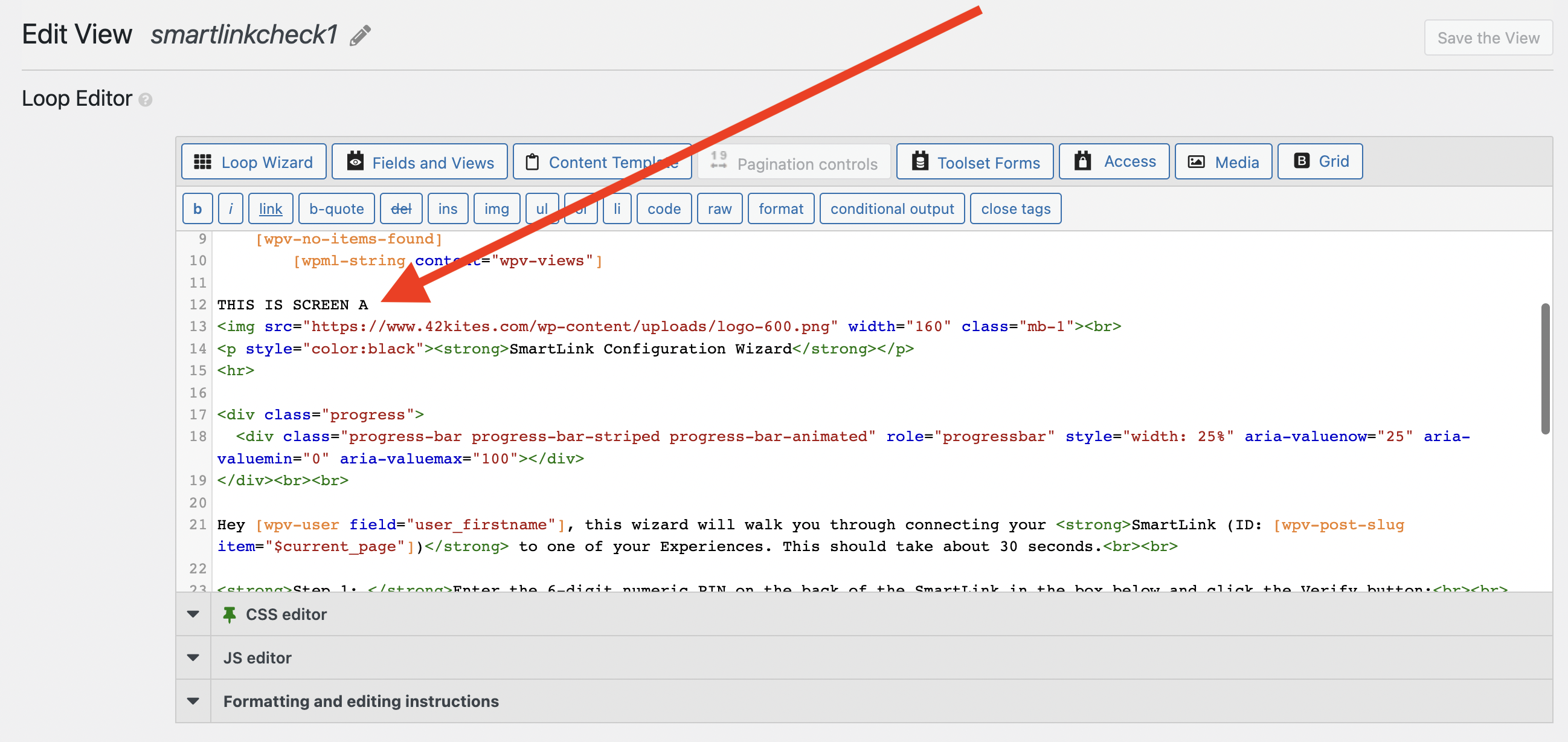Insert a link quicktag

[x=270, y=209]
